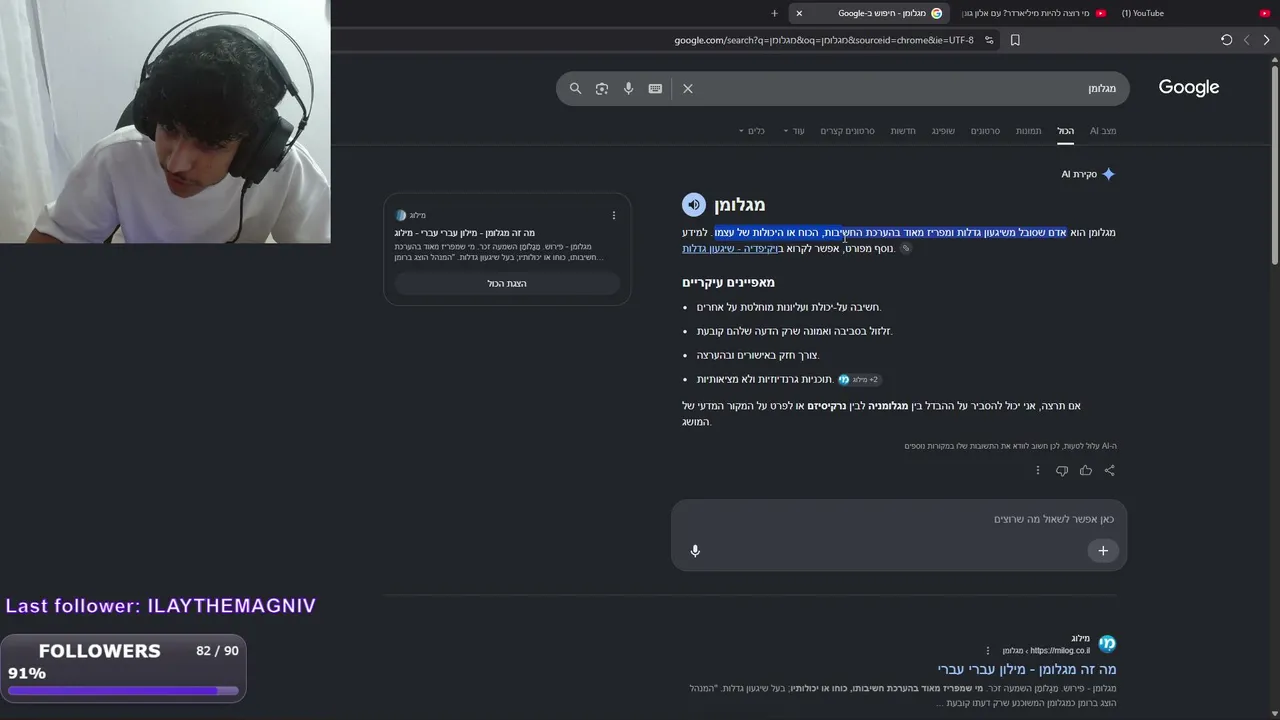Expand the עוד more dropdown
This screenshot has width=1280, height=720.
pos(794,131)
